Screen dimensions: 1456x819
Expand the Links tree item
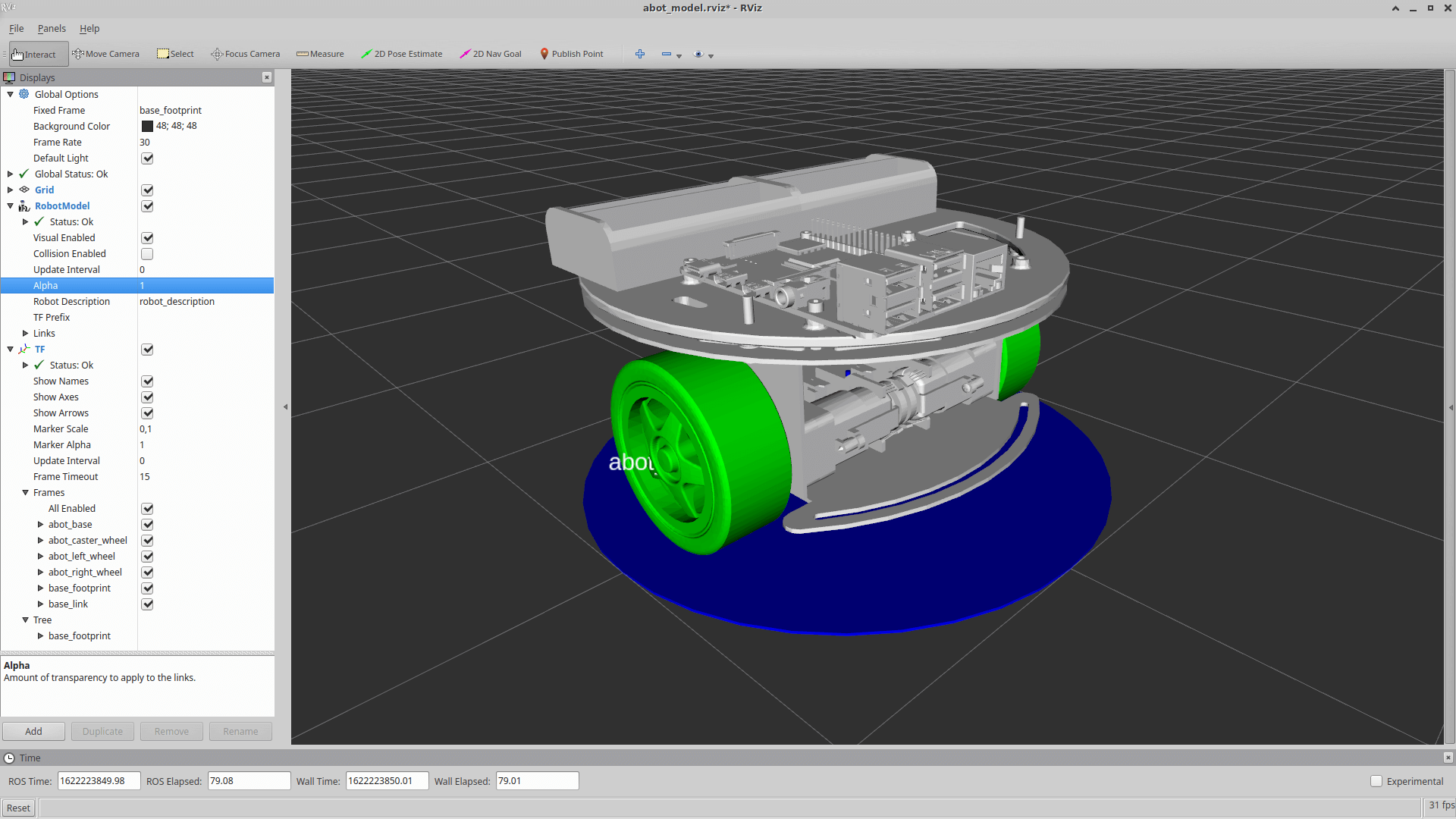click(x=25, y=334)
